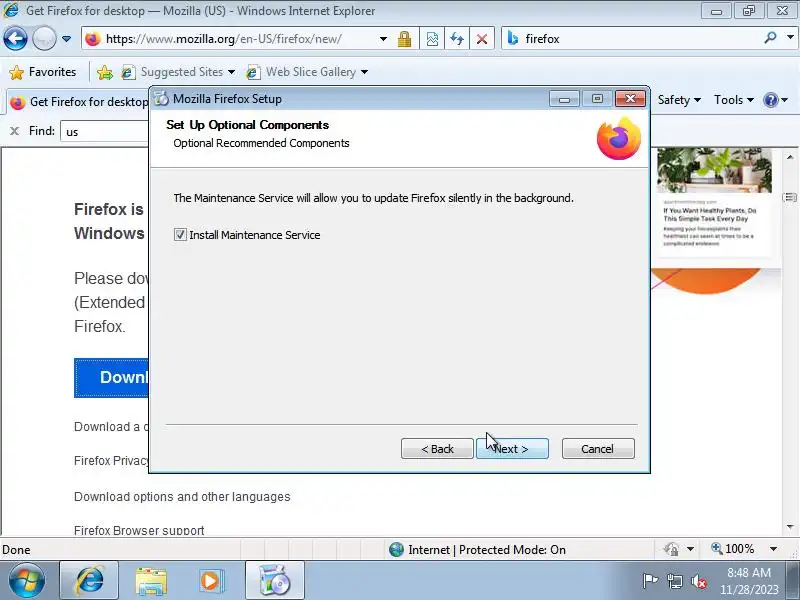The image size is (800, 600).
Task: Open the Tools menu
Action: tap(734, 100)
